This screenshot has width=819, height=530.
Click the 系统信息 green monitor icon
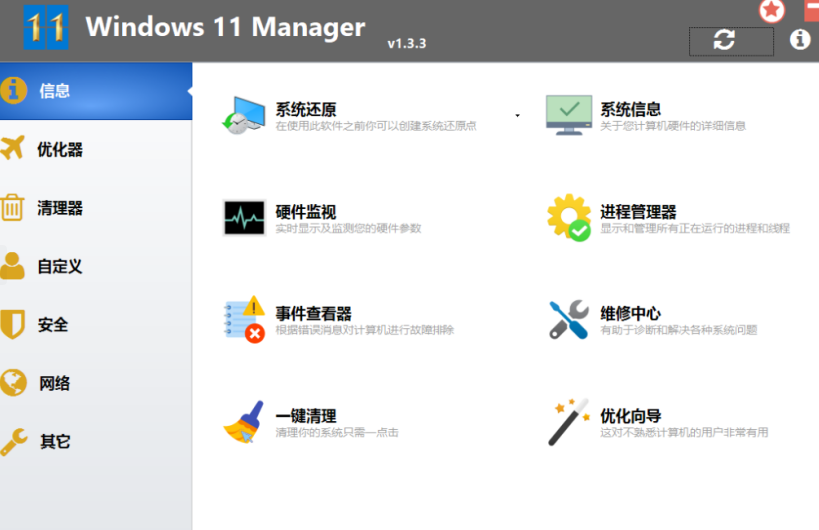click(569, 115)
